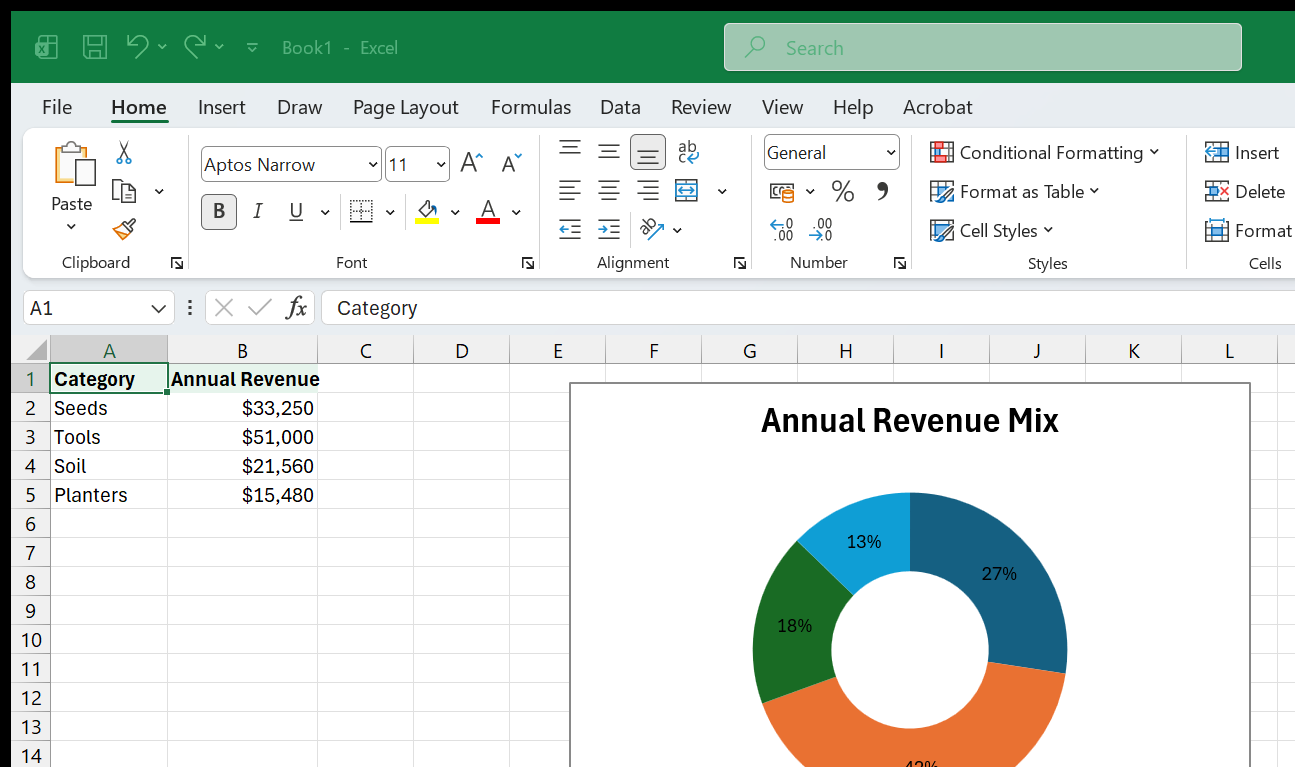The width and height of the screenshot is (1295, 767).
Task: Select the Format Painter brush
Action: click(124, 229)
